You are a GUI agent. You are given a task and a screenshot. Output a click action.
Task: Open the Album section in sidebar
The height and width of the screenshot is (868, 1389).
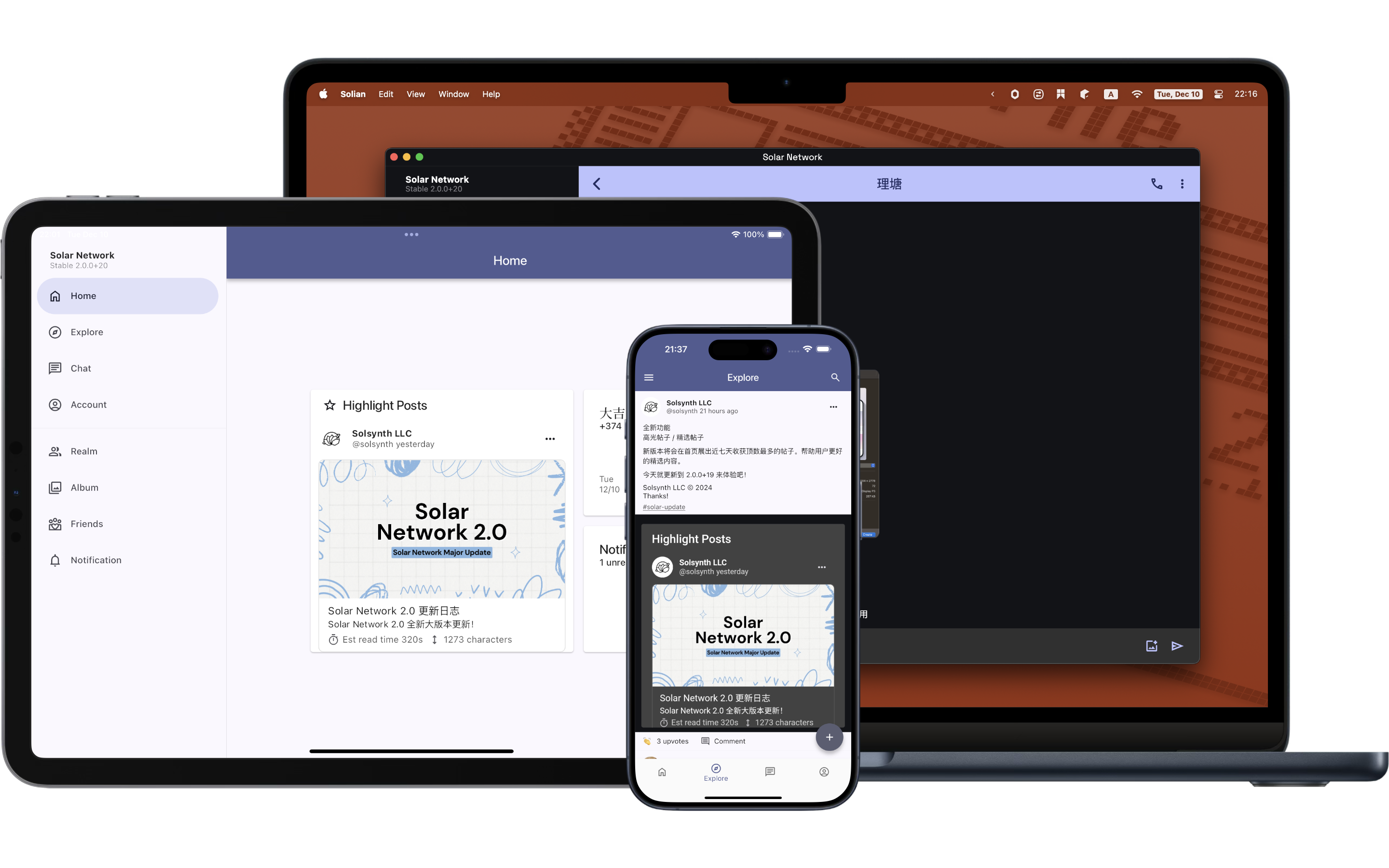tap(84, 487)
